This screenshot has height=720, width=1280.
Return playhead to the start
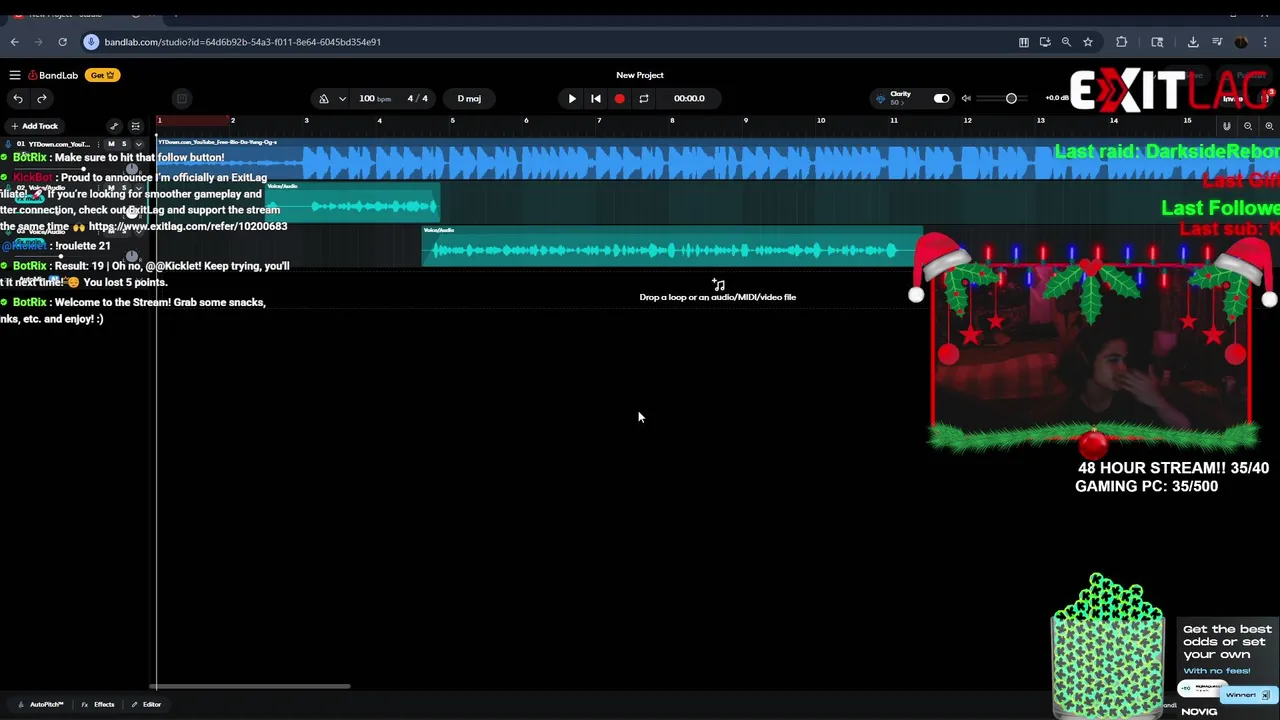coord(596,98)
